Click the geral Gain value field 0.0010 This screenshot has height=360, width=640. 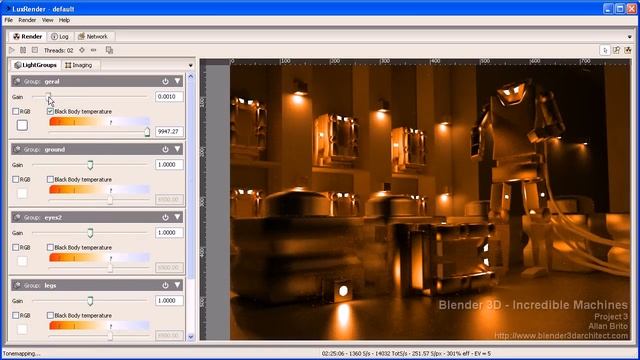point(169,97)
